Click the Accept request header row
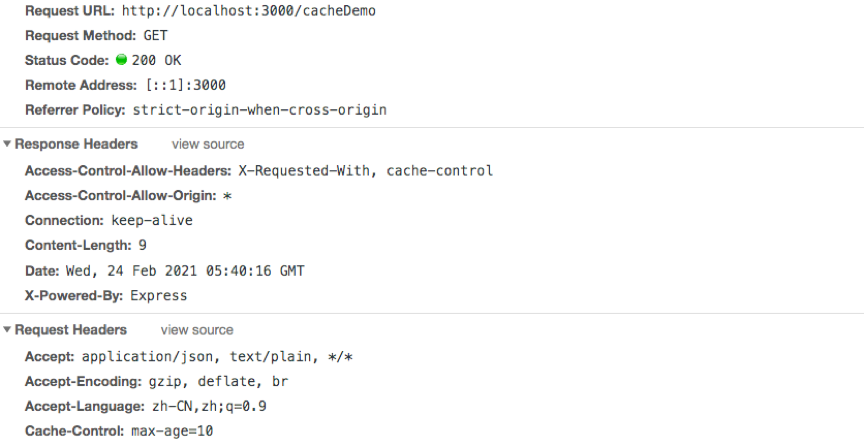The image size is (864, 445). click(x=189, y=356)
